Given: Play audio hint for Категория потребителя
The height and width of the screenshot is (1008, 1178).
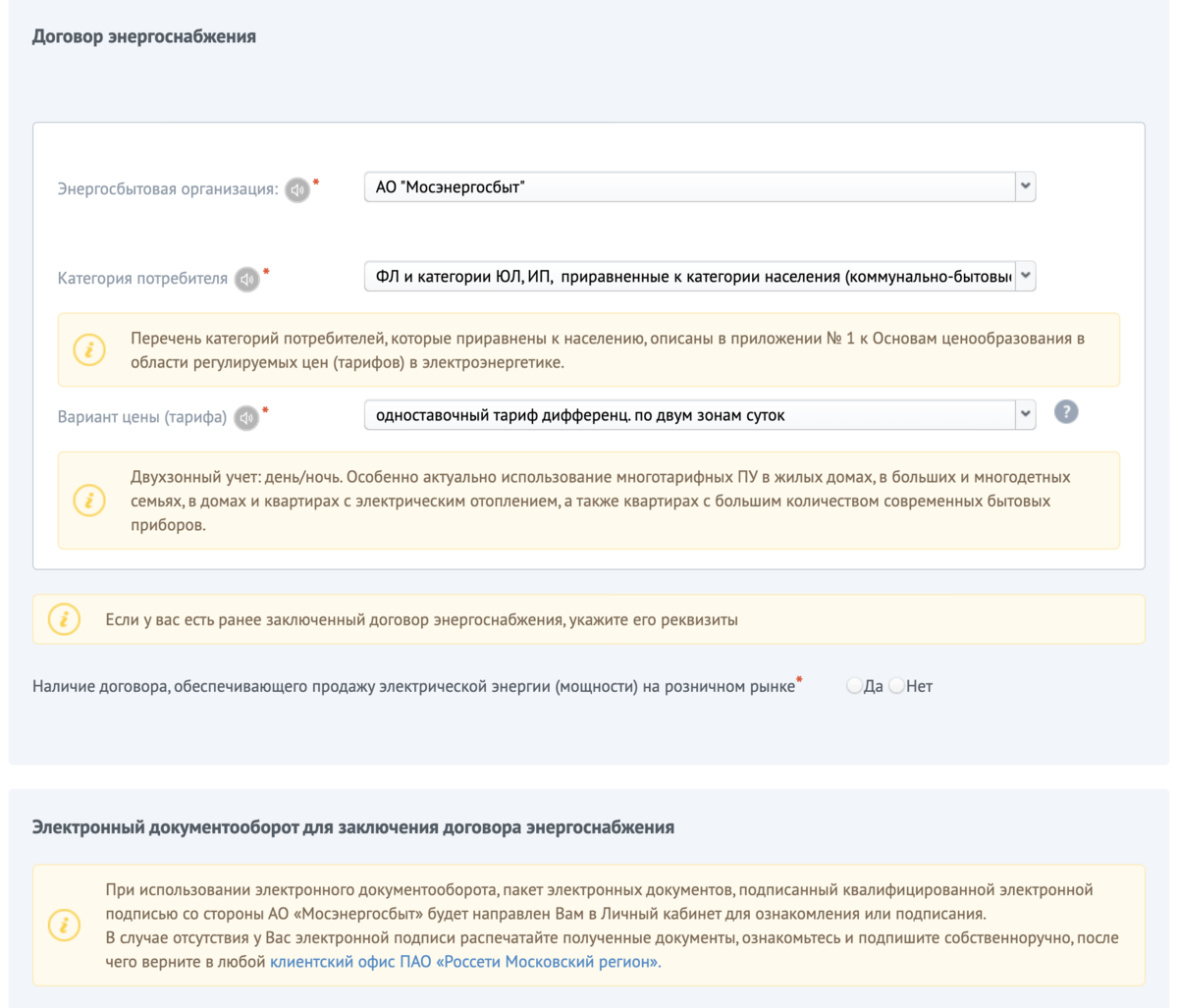Looking at the screenshot, I should point(247,280).
